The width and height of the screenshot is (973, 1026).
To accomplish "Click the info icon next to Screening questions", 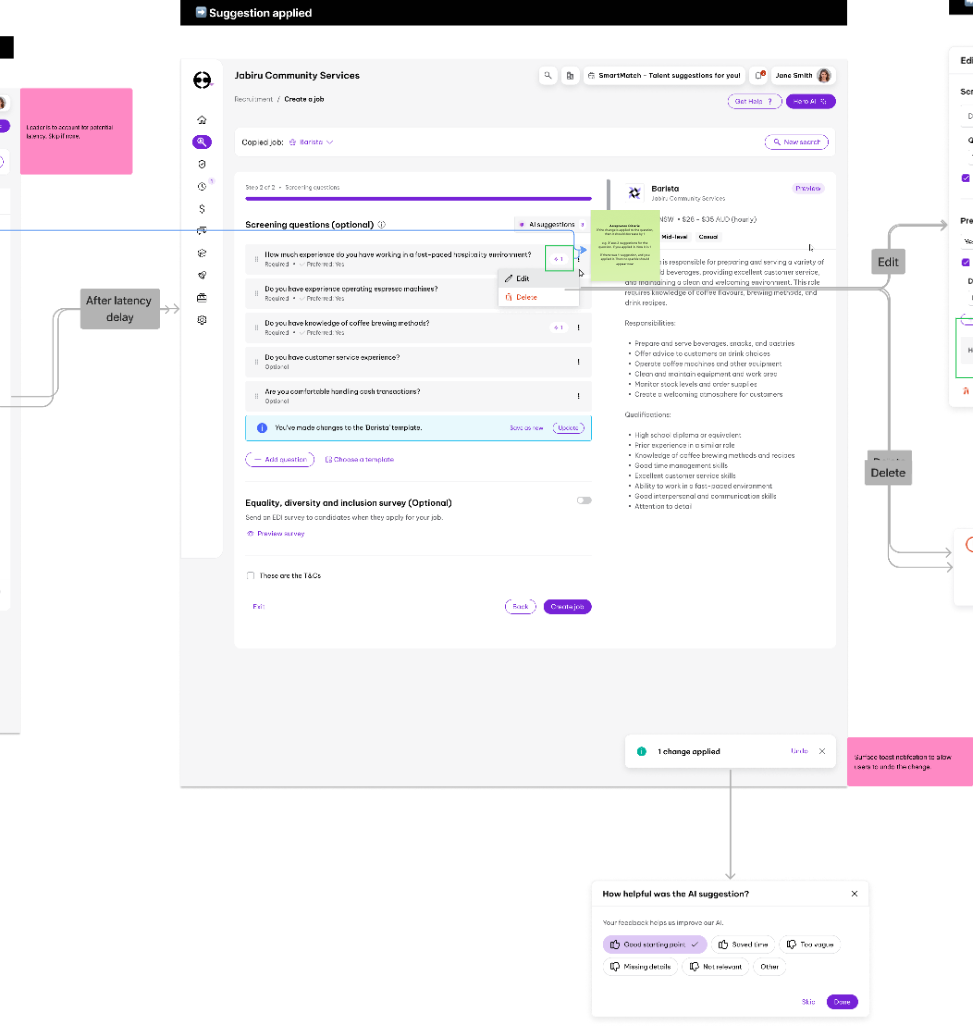I will [x=383, y=225].
